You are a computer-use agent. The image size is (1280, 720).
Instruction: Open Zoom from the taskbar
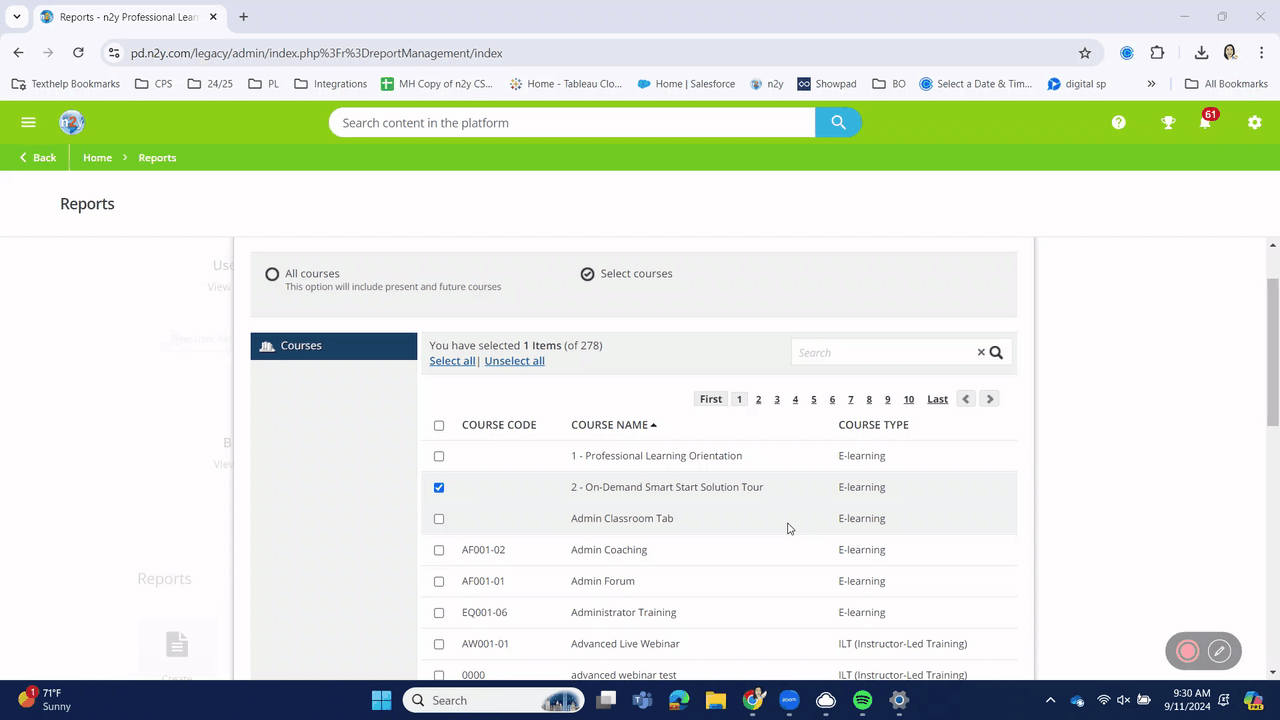pos(788,700)
